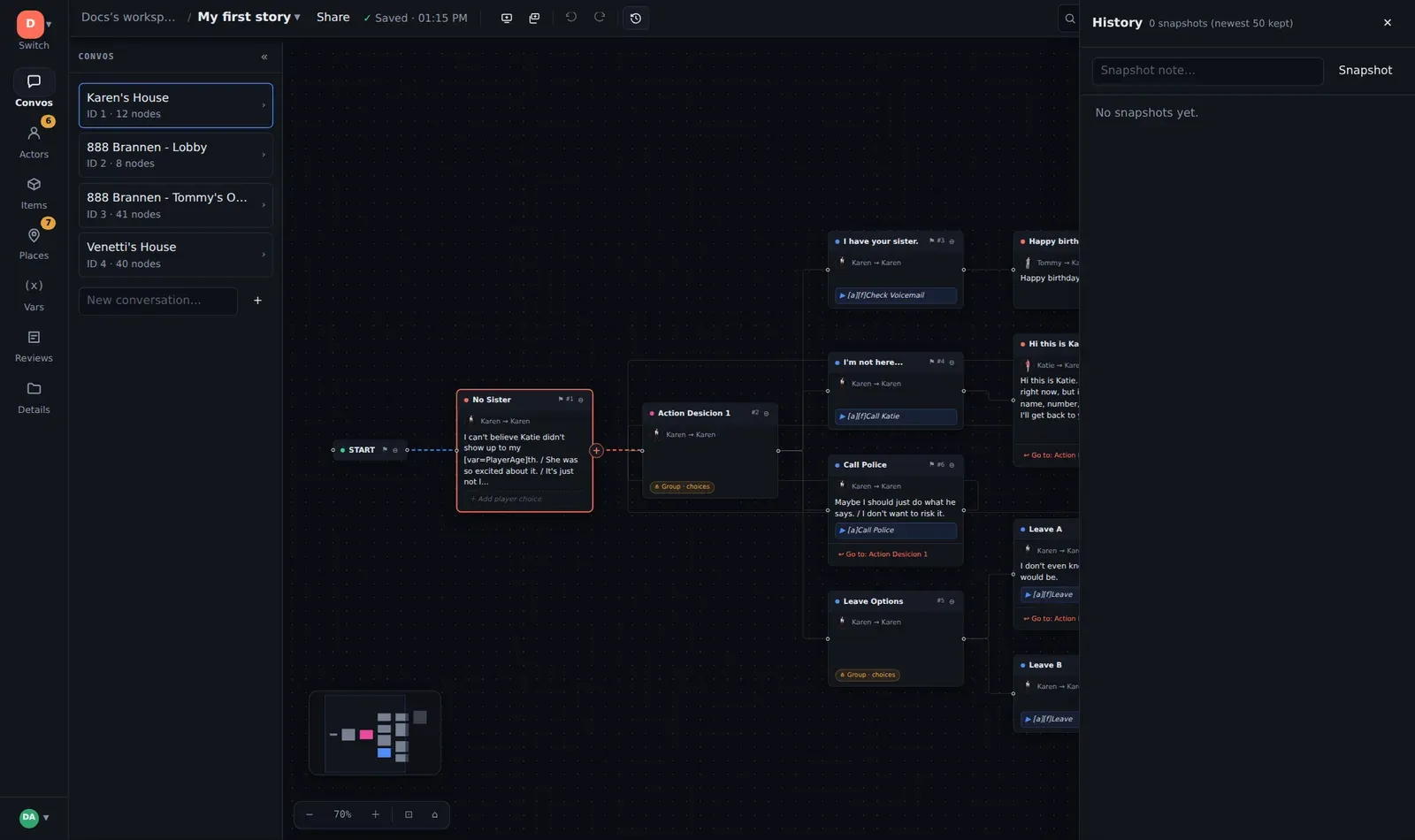Click the search magnifier icon
This screenshot has width=1415, height=840.
[x=1069, y=18]
